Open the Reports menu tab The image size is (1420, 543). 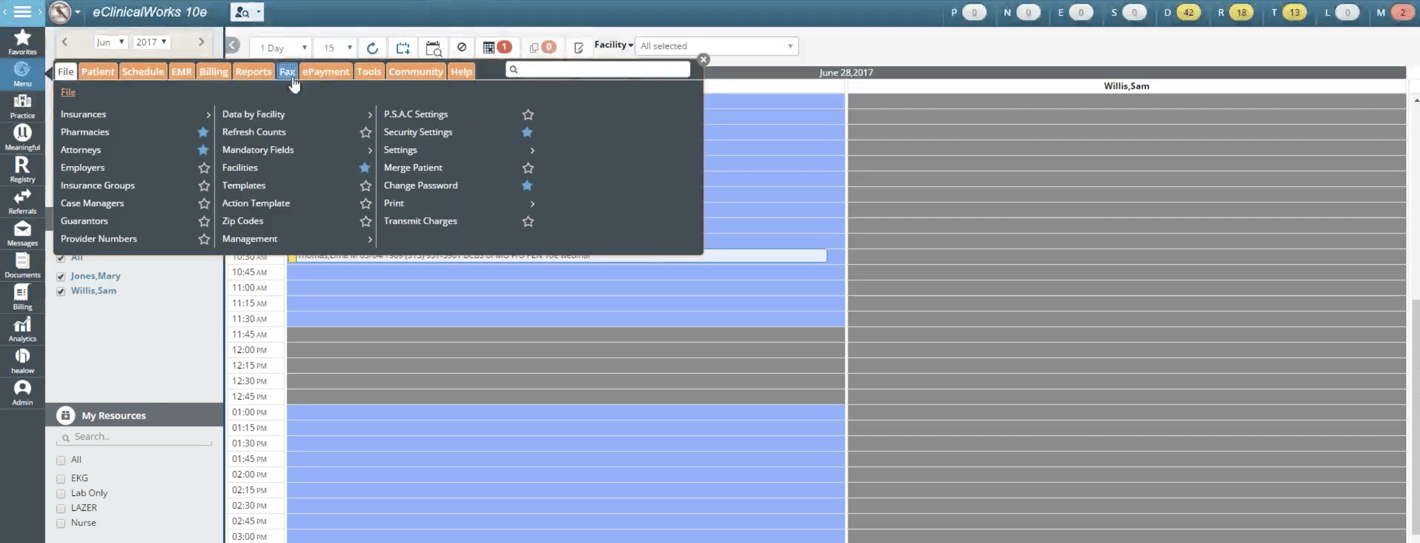pos(253,72)
